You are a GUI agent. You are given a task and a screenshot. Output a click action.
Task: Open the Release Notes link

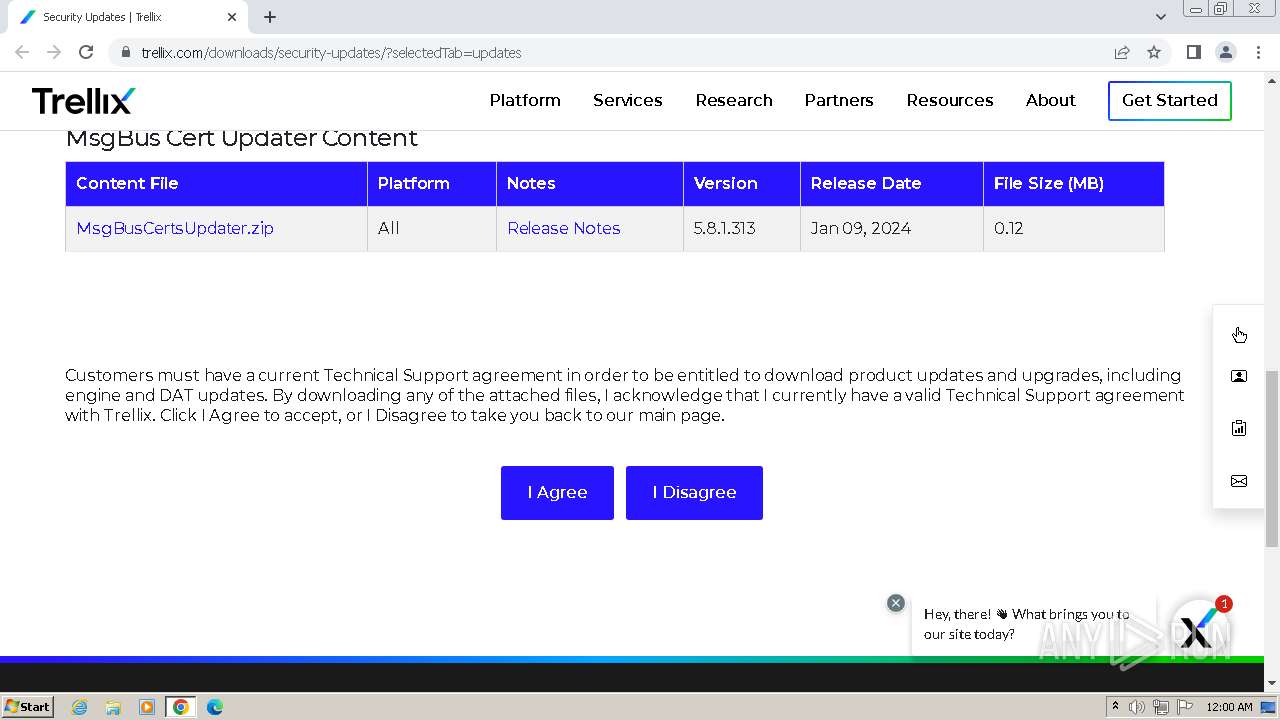coord(564,228)
